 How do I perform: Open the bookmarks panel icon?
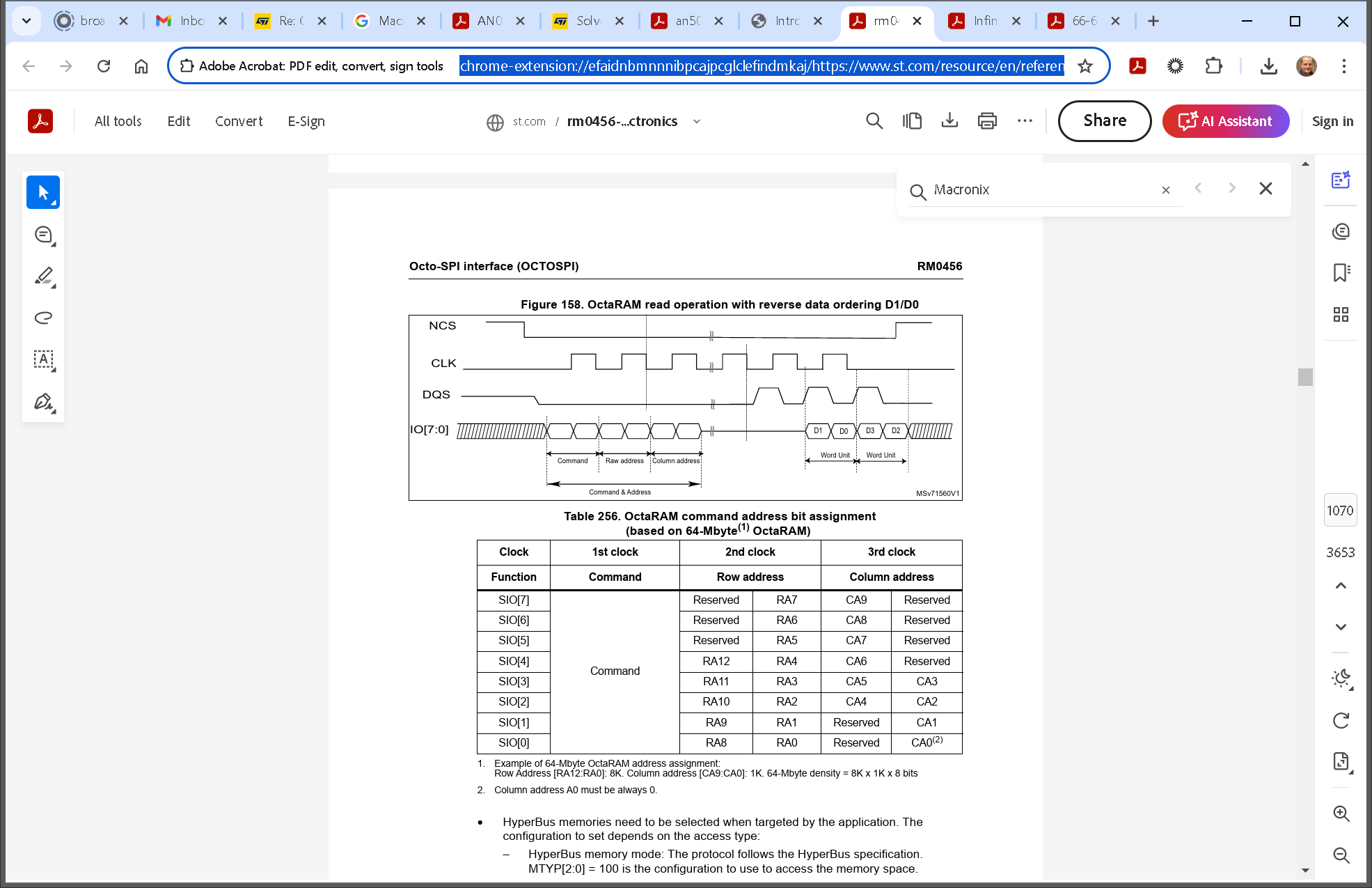[1341, 272]
